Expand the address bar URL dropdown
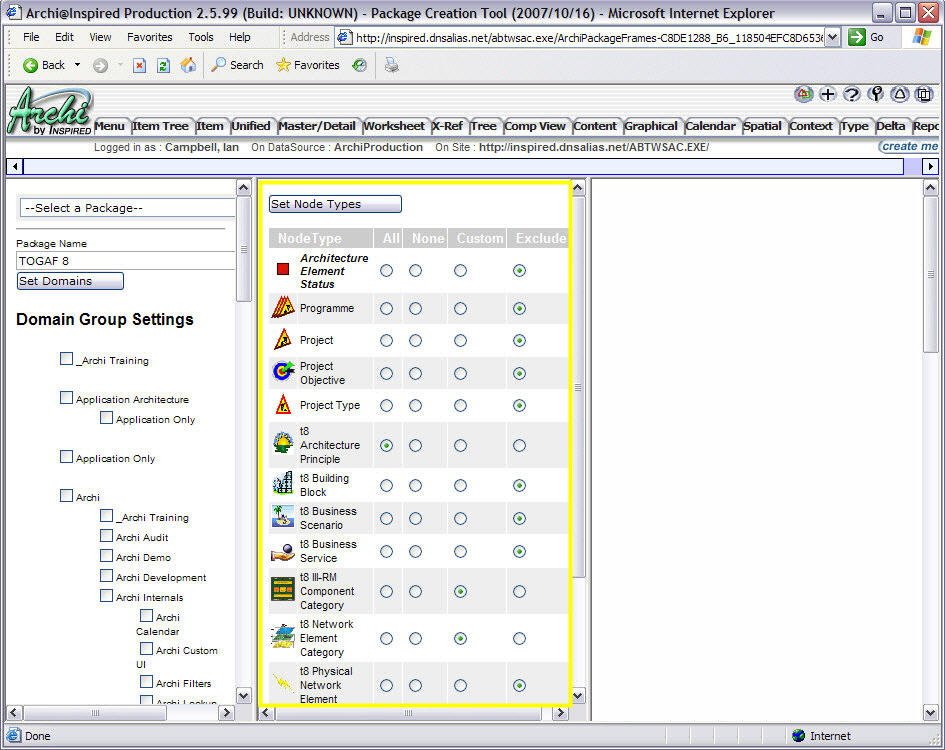This screenshot has height=750, width=945. click(x=832, y=37)
